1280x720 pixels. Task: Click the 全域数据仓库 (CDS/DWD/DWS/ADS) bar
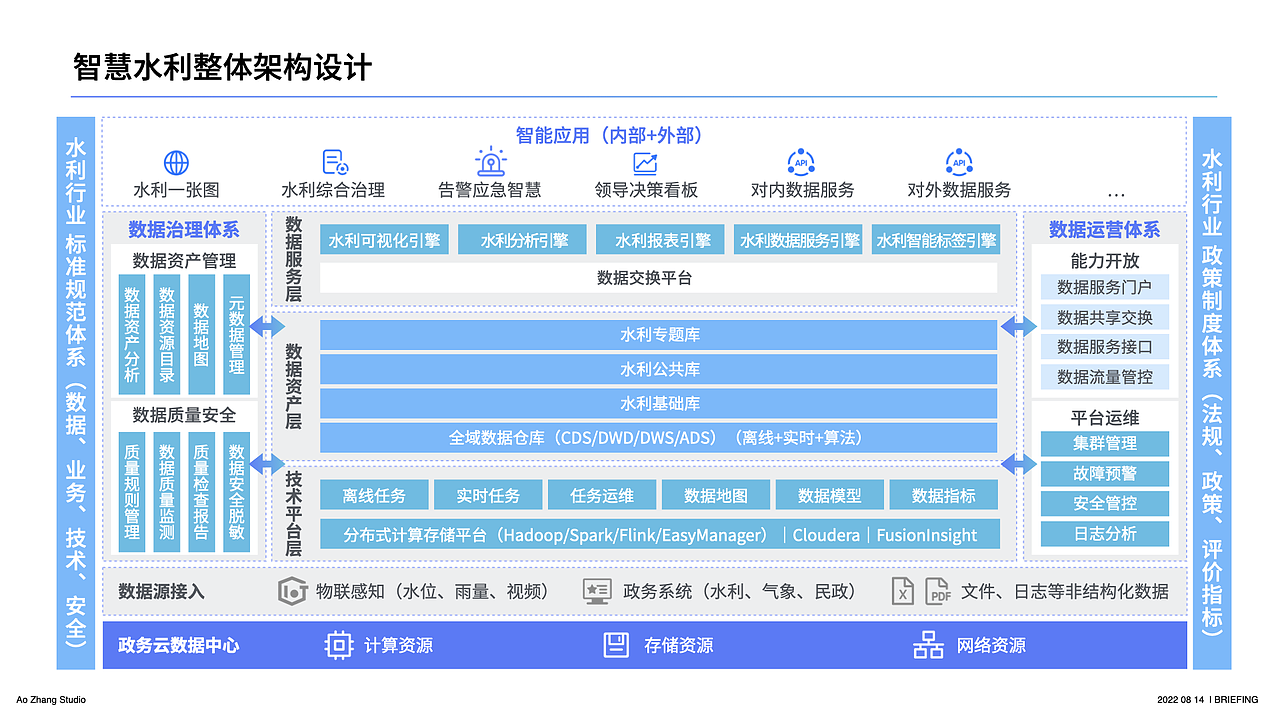tap(659, 437)
